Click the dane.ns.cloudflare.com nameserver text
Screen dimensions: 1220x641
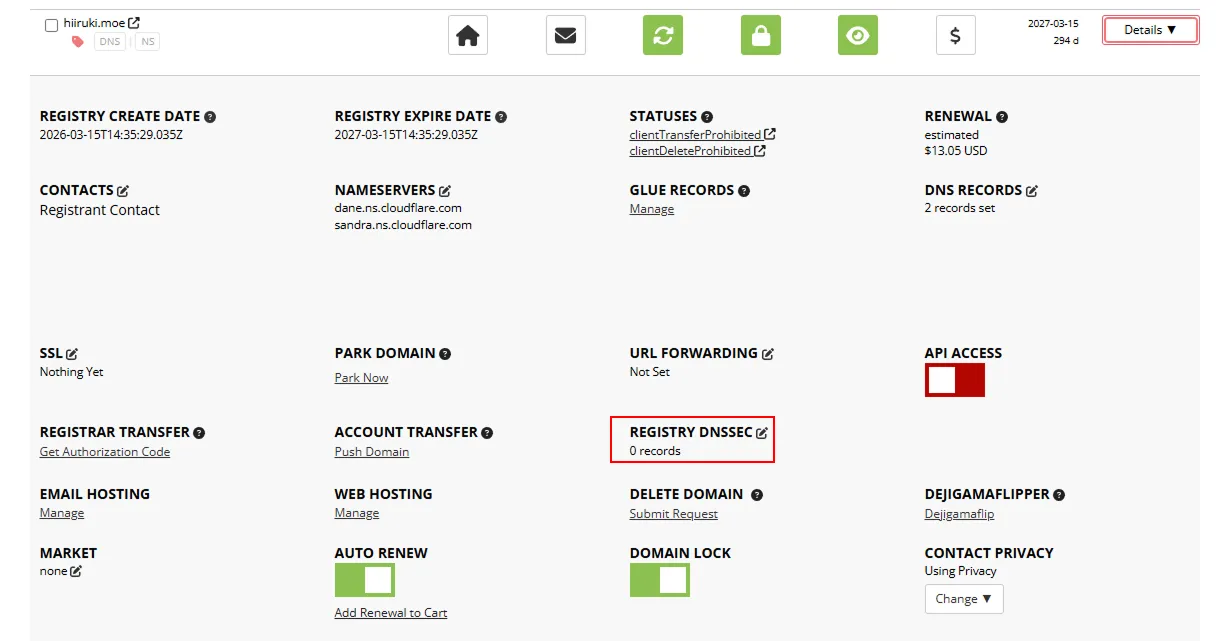(x=398, y=208)
